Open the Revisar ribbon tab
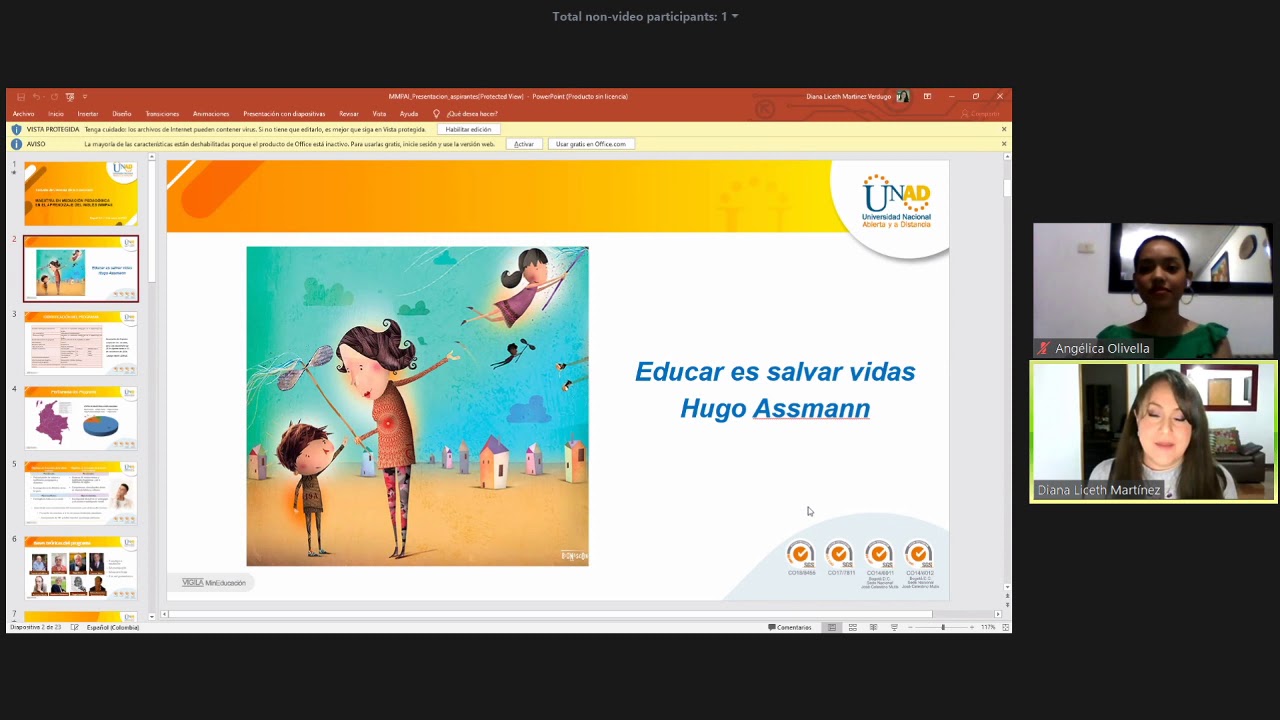 click(x=349, y=114)
